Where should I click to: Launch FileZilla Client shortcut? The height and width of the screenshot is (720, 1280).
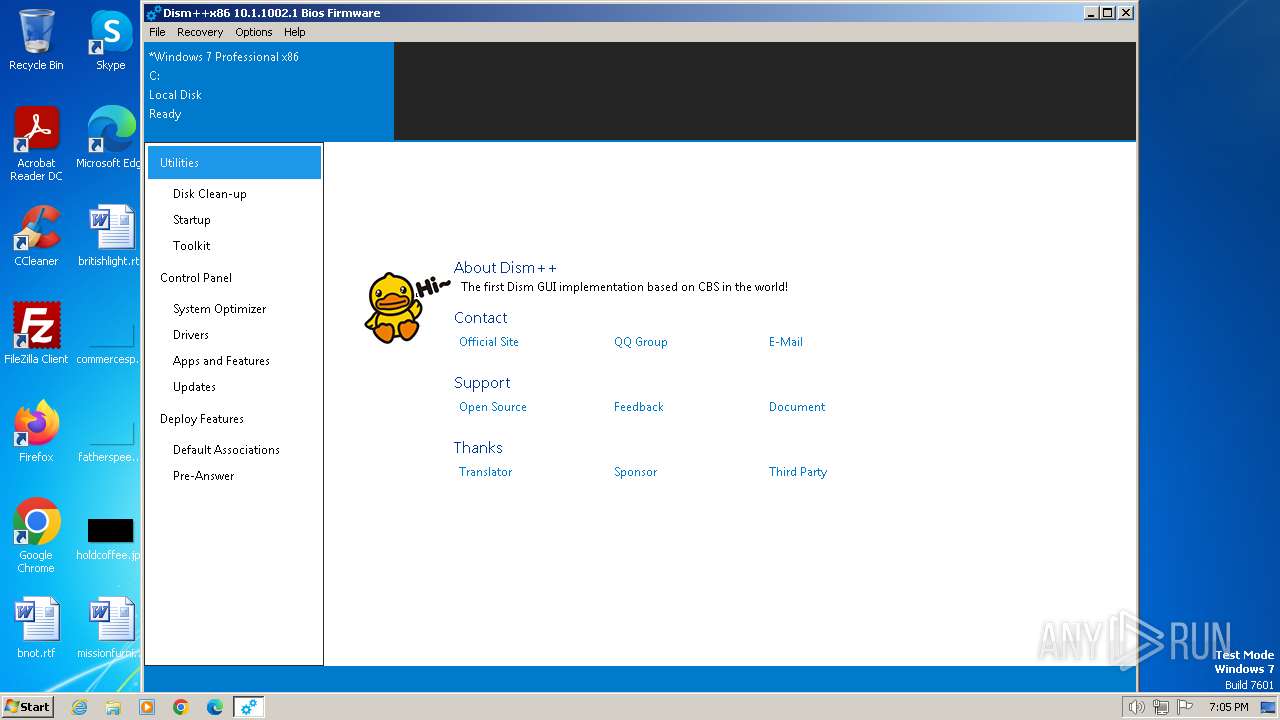coord(36,333)
